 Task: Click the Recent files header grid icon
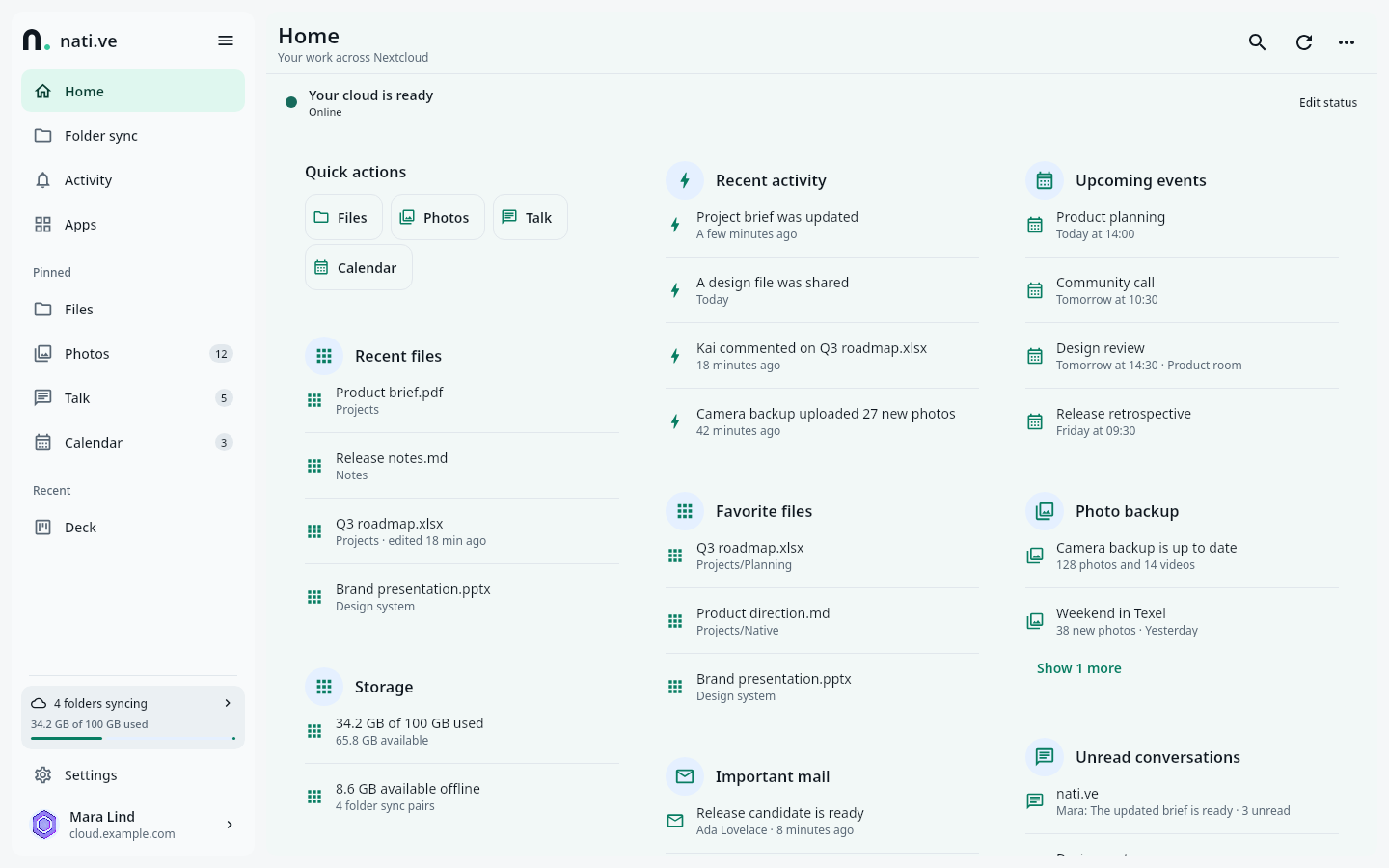(x=324, y=356)
